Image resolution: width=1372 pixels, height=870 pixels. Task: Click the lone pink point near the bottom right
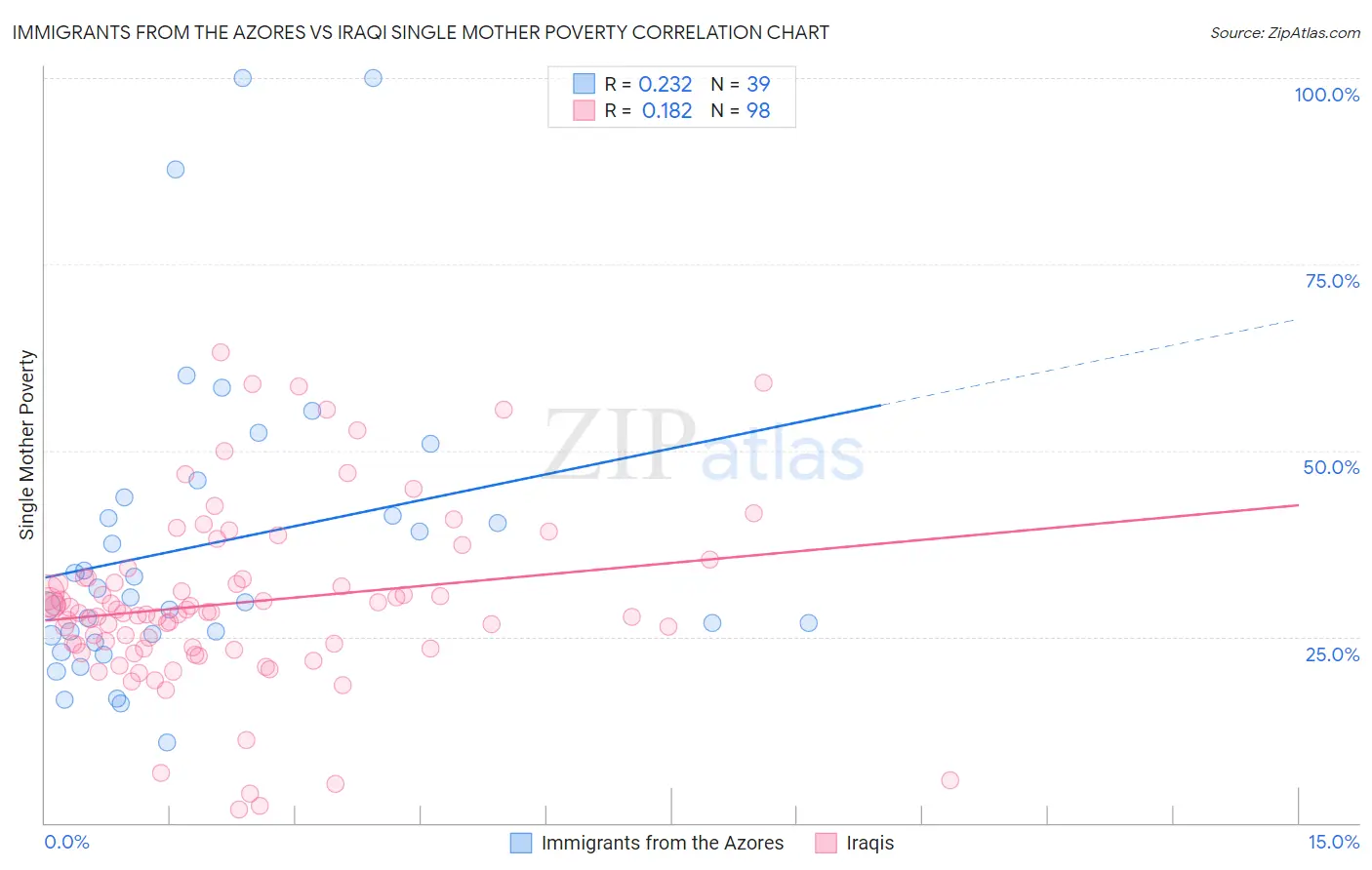[949, 780]
